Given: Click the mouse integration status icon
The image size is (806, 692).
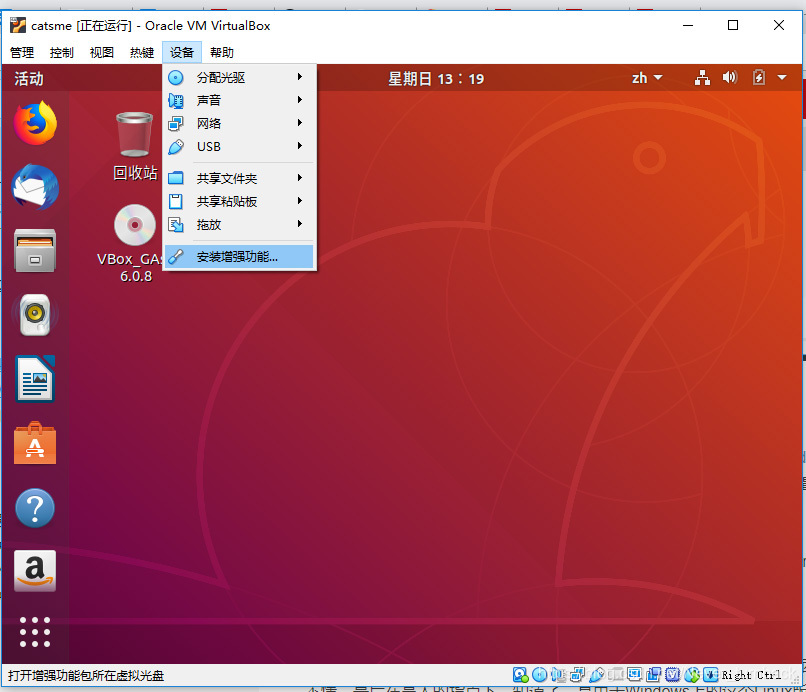Looking at the screenshot, I should pos(691,675).
